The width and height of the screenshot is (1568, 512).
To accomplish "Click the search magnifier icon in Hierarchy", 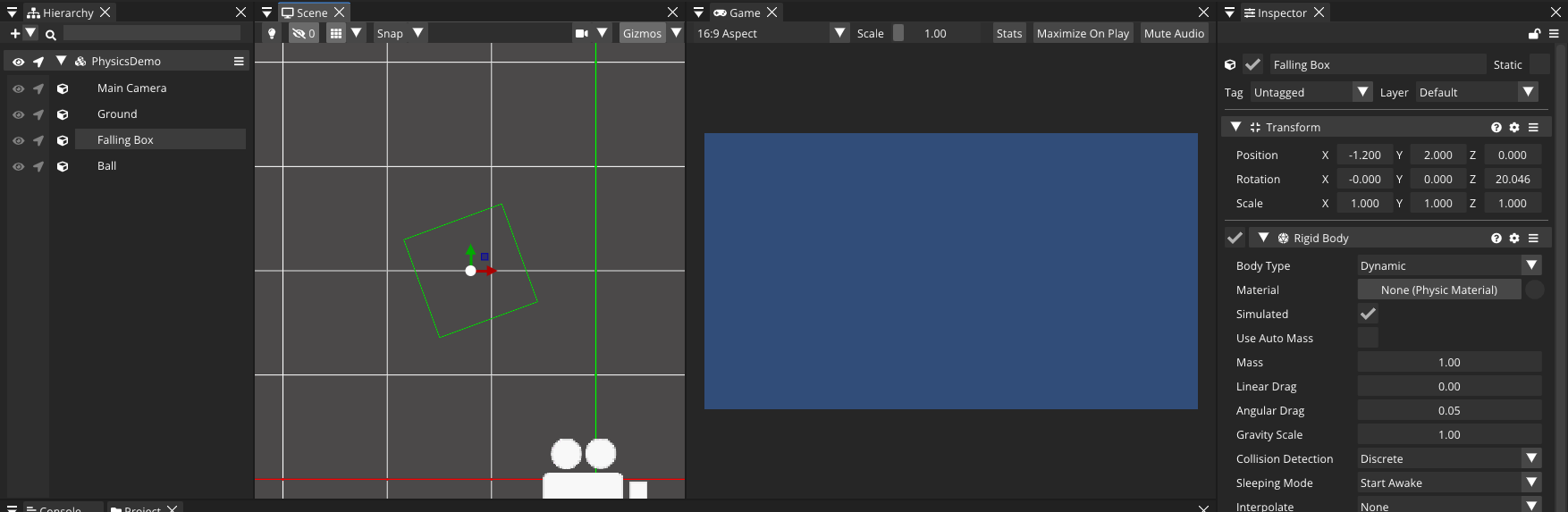I will pyautogui.click(x=51, y=35).
